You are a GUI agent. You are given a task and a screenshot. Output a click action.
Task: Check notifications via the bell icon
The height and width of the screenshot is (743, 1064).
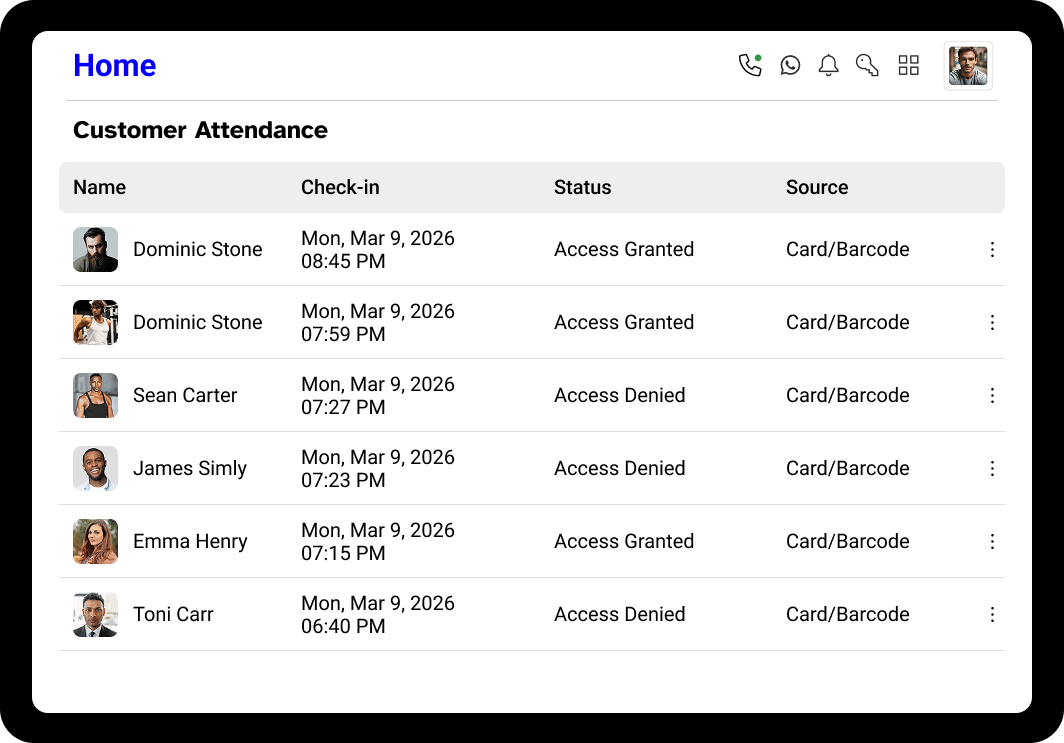click(x=828, y=65)
